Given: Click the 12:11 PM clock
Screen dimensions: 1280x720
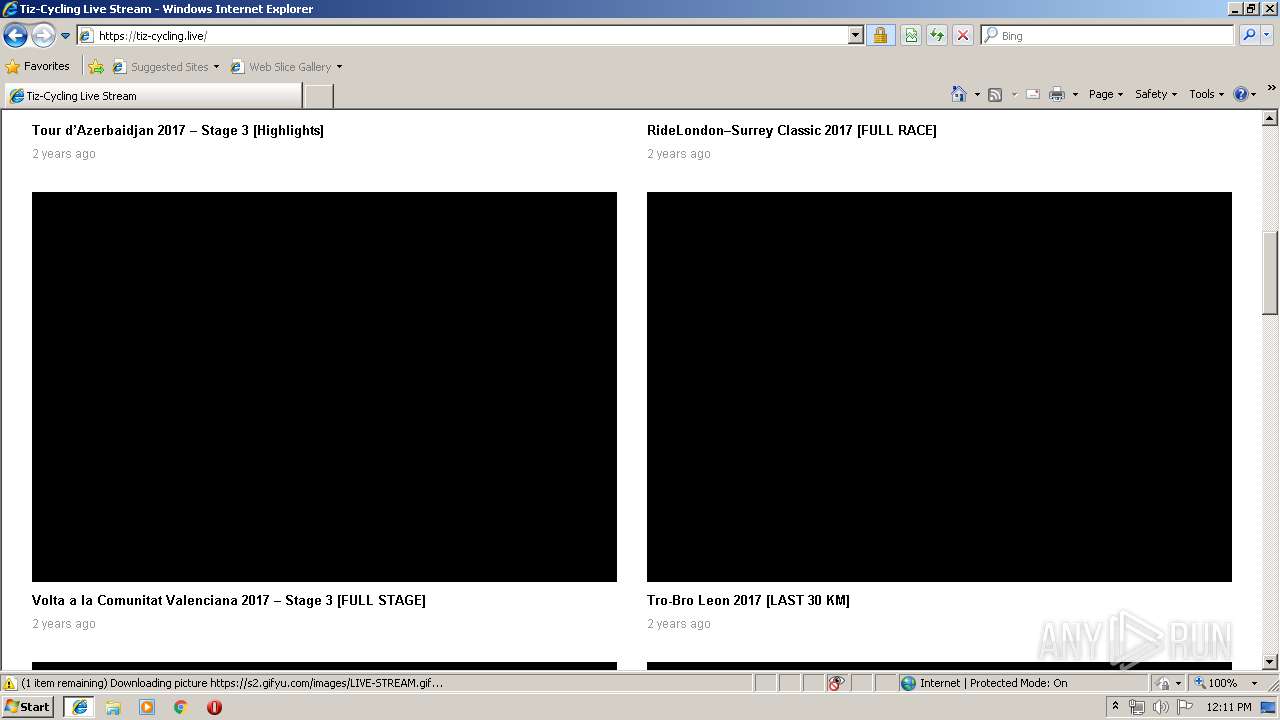Looking at the screenshot, I should tap(1229, 707).
